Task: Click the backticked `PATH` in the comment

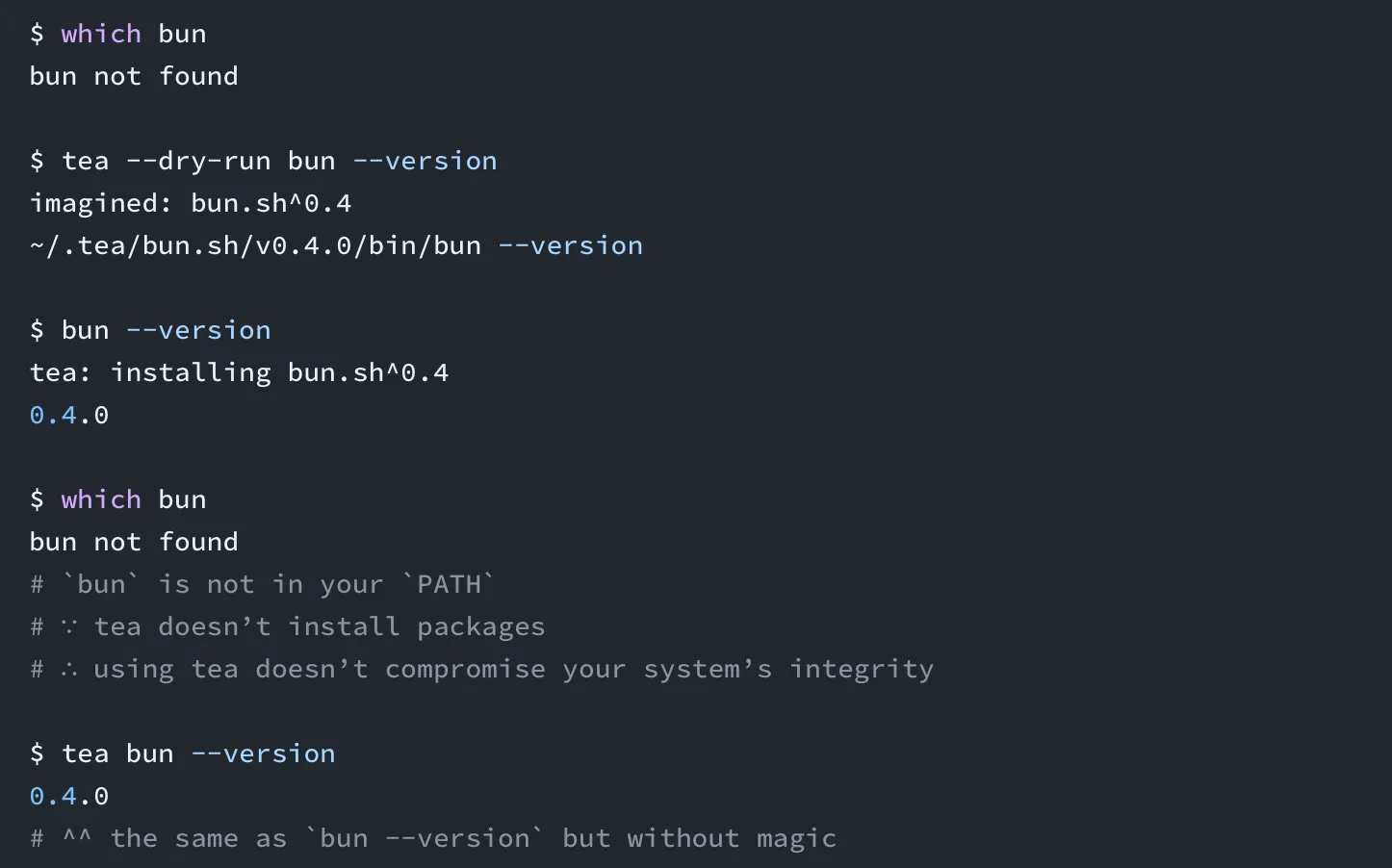Action: tap(449, 584)
